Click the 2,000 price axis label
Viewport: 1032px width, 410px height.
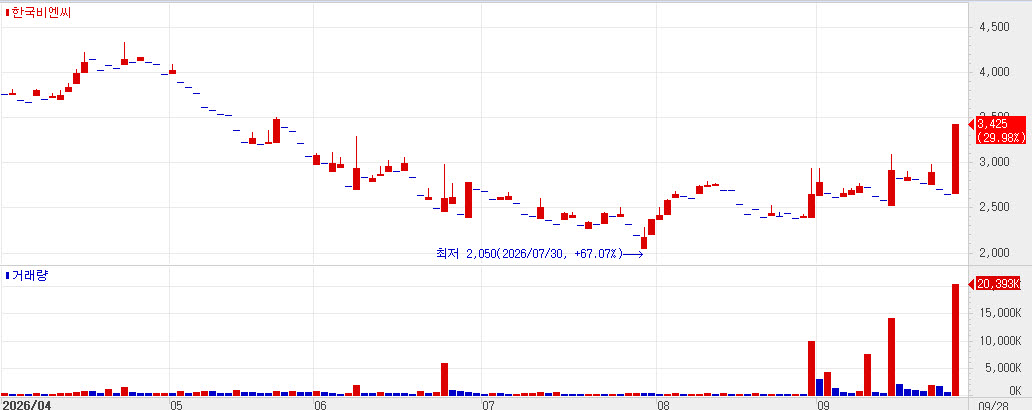994,252
